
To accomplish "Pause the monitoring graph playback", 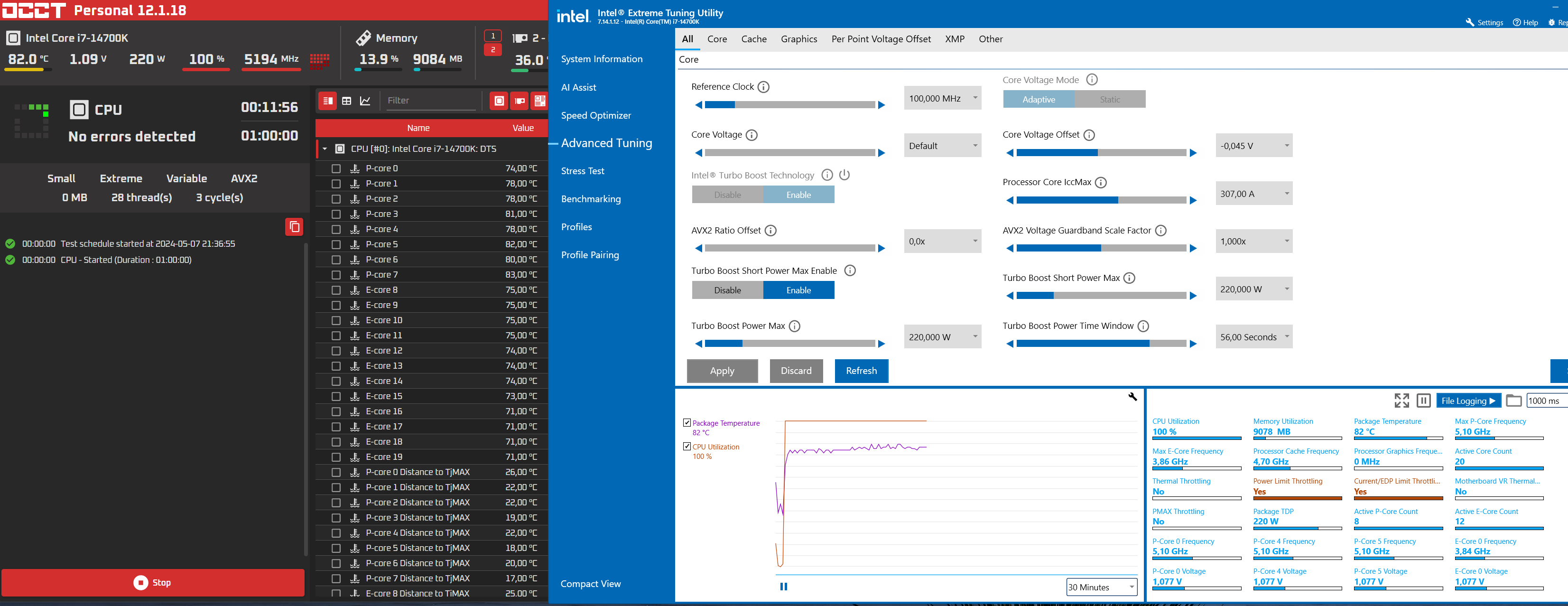I will [783, 587].
